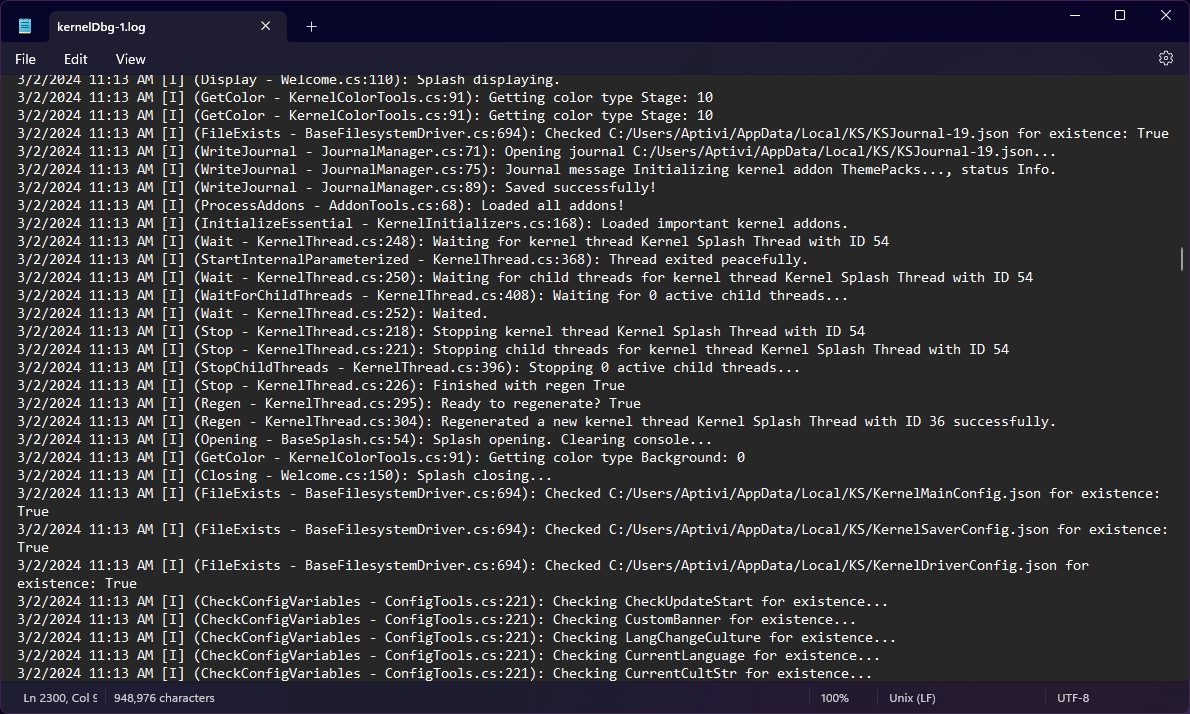Click the UTF-8 encoding indicator
The width and height of the screenshot is (1190, 714).
pos(1073,698)
